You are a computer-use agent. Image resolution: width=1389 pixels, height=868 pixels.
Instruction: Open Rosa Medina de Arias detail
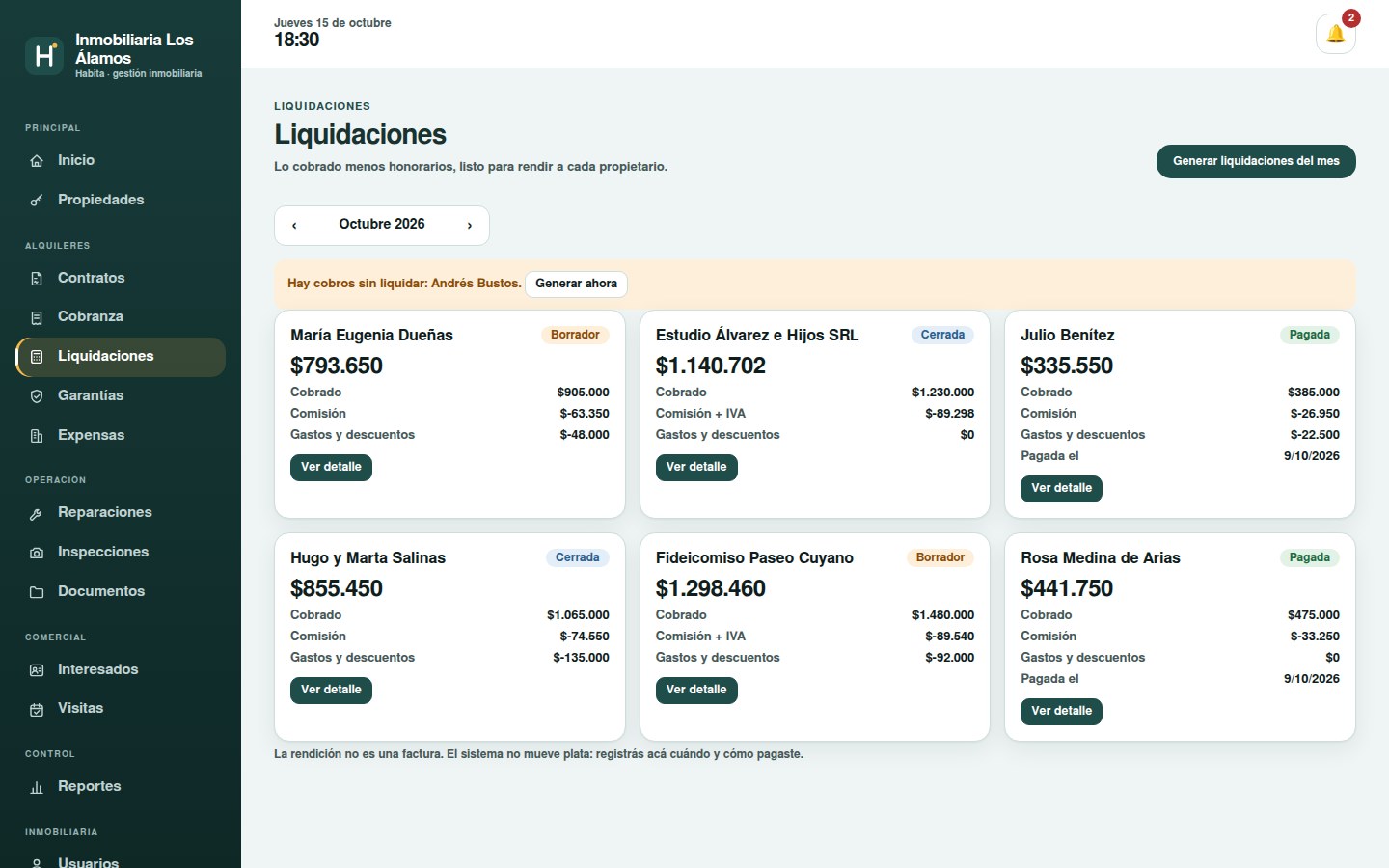coord(1061,711)
